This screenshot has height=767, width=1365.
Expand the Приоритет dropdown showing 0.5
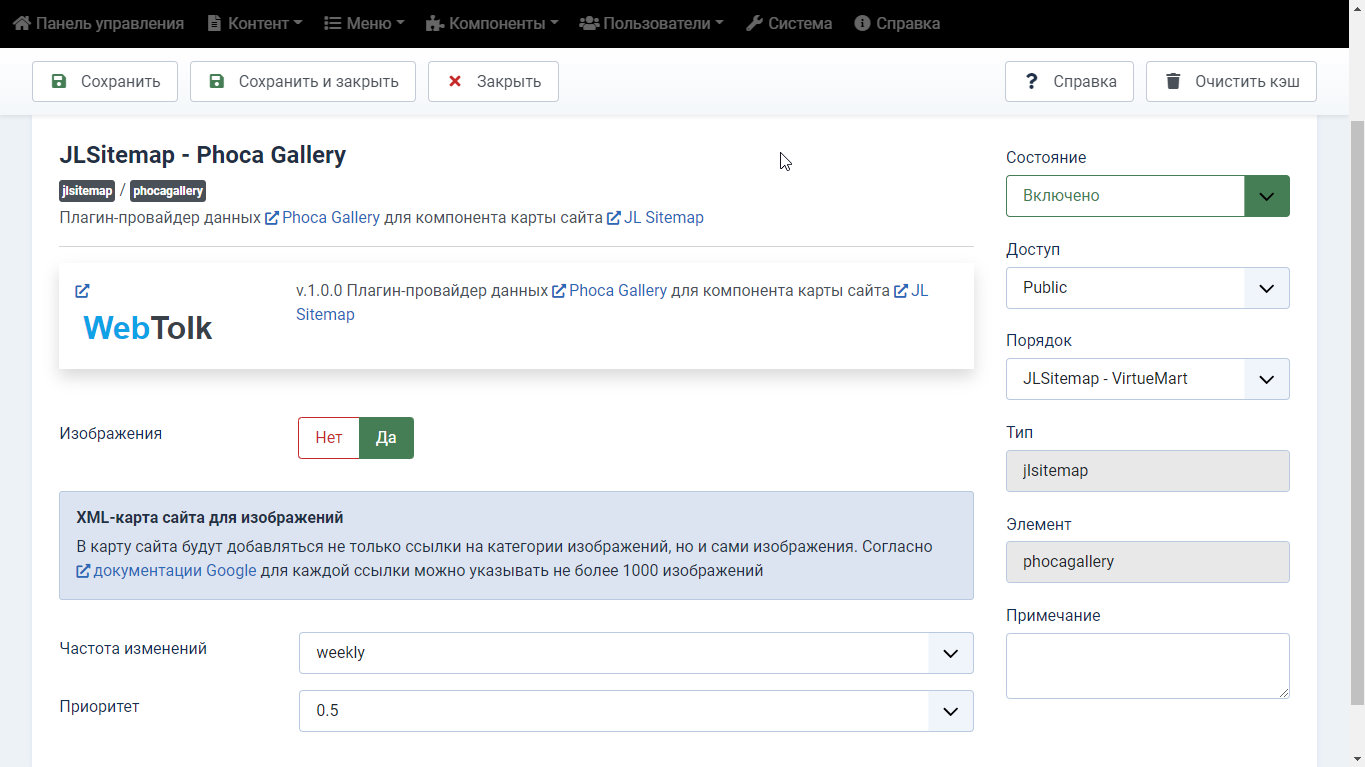coord(636,711)
